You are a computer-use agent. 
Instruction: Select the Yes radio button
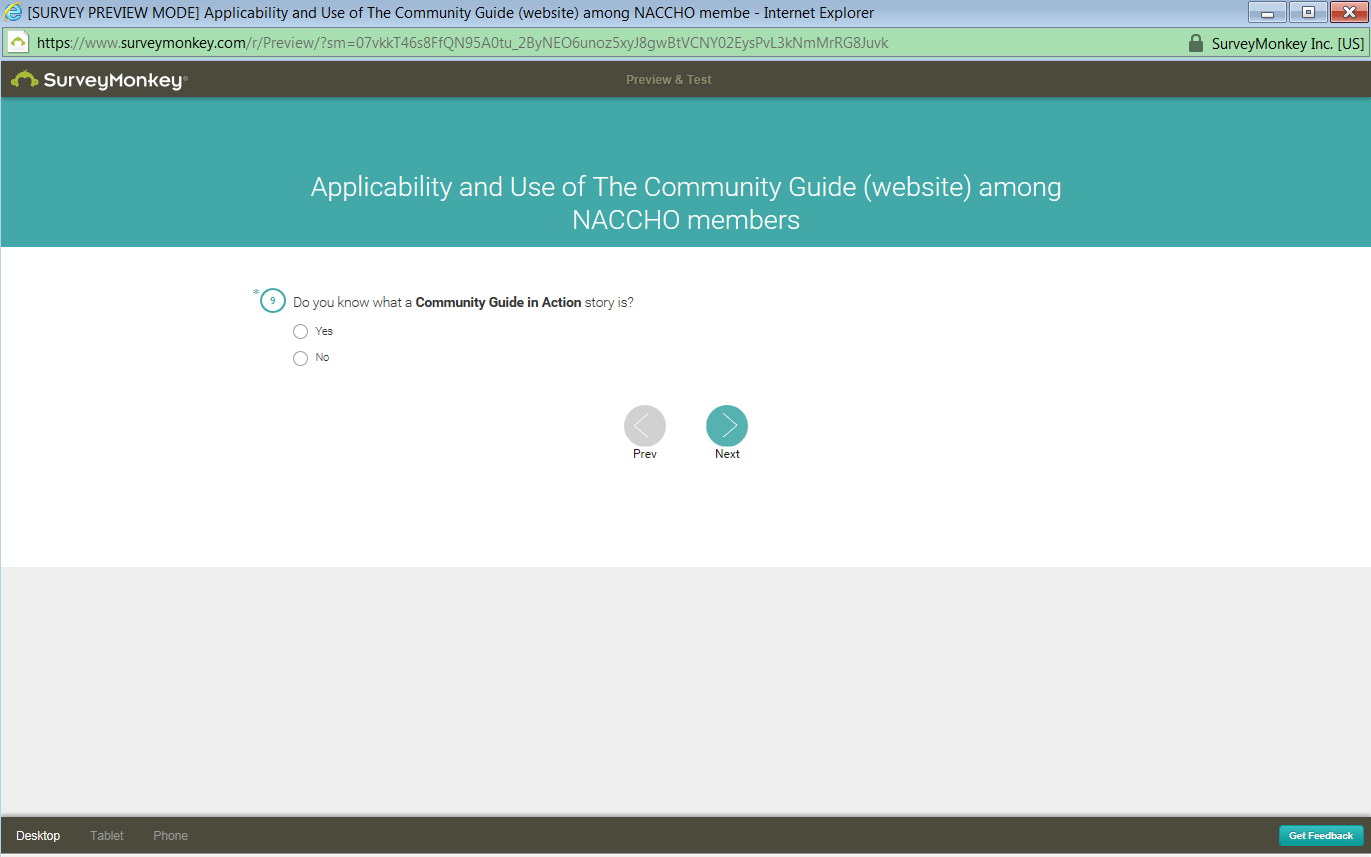[300, 332]
